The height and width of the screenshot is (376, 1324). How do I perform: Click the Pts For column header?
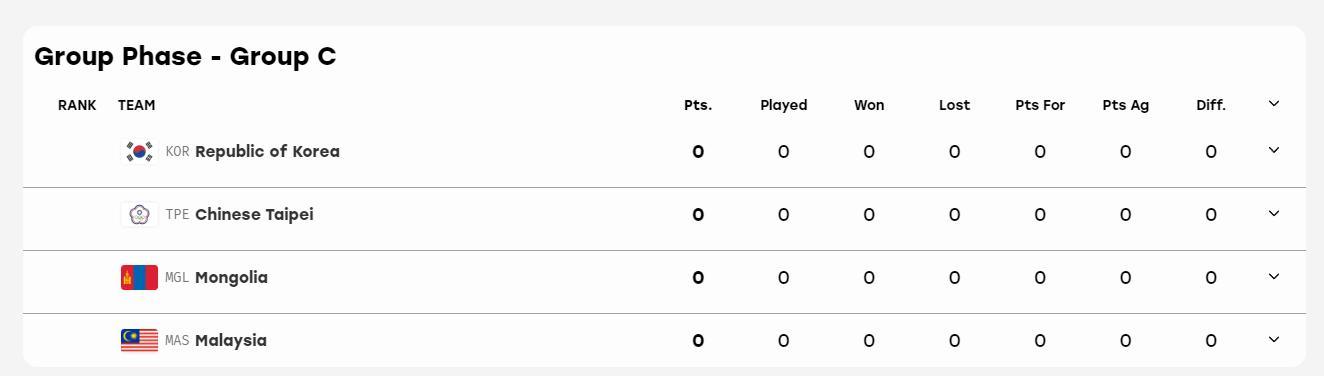[x=1040, y=105]
